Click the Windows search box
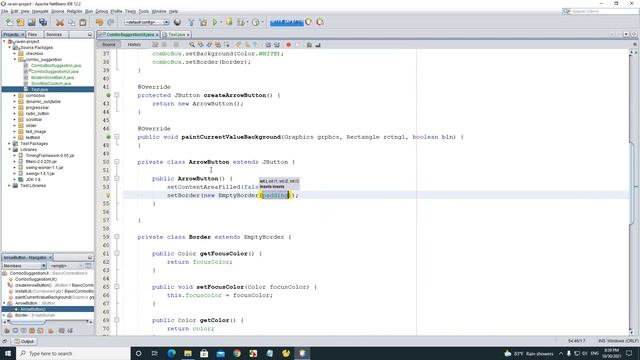 73,353
